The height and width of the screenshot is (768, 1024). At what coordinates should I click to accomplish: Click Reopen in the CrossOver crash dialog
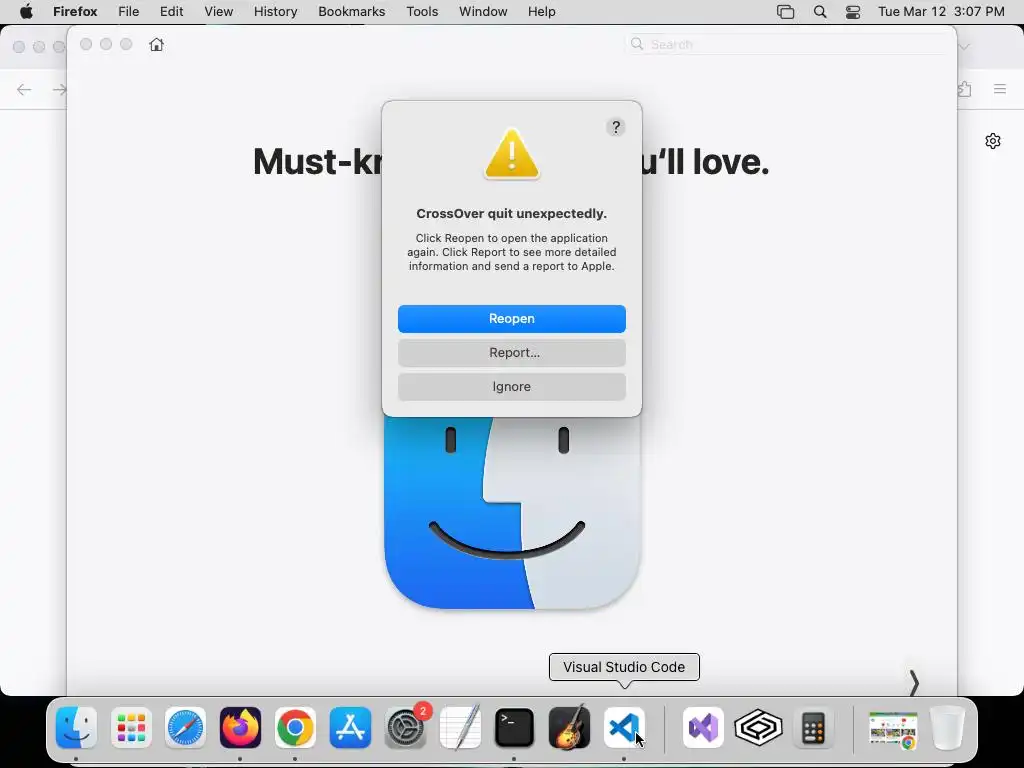511,319
